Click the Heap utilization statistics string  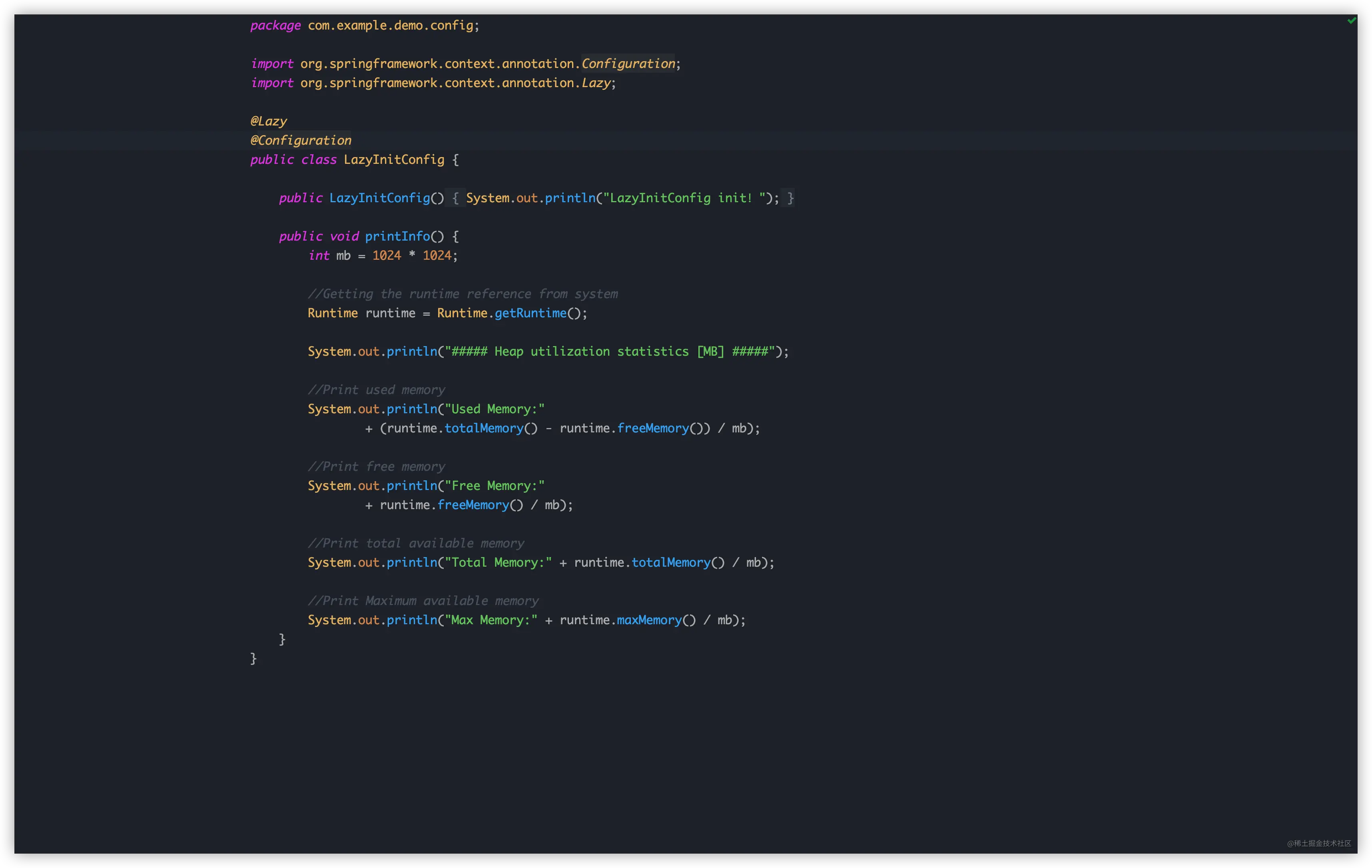(x=610, y=351)
